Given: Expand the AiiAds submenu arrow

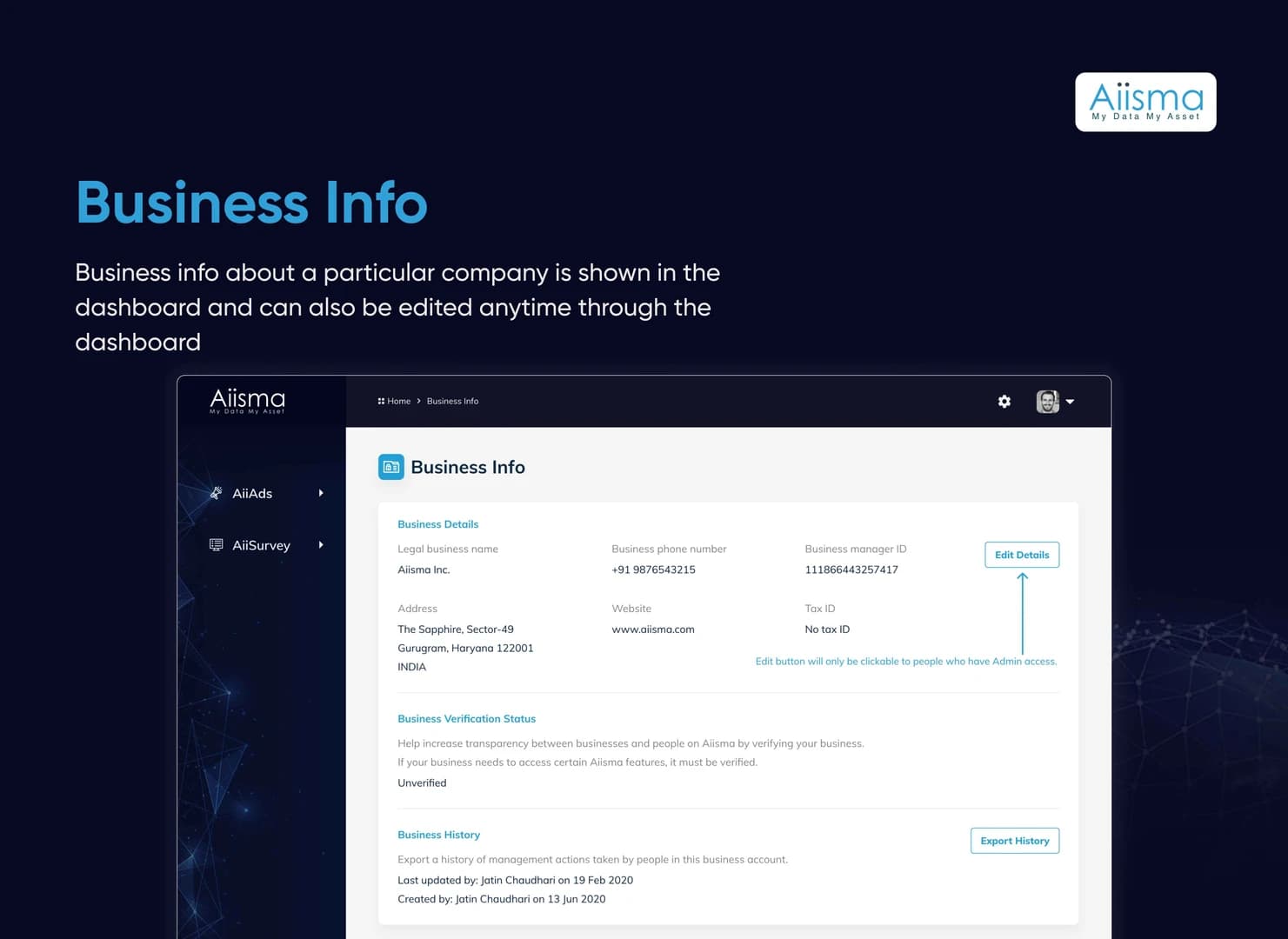Looking at the screenshot, I should (x=321, y=493).
